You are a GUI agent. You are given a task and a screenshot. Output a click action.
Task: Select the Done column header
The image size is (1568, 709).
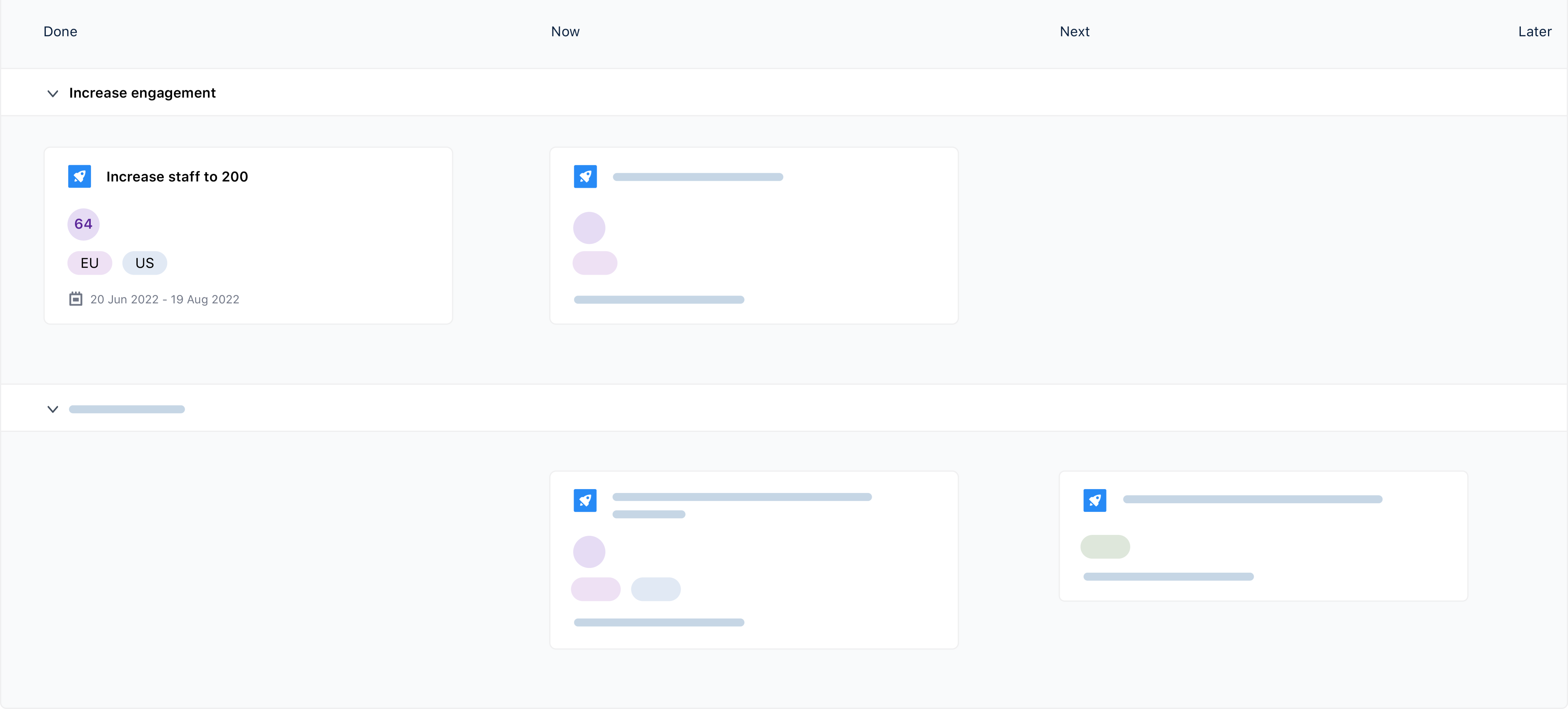coord(60,31)
